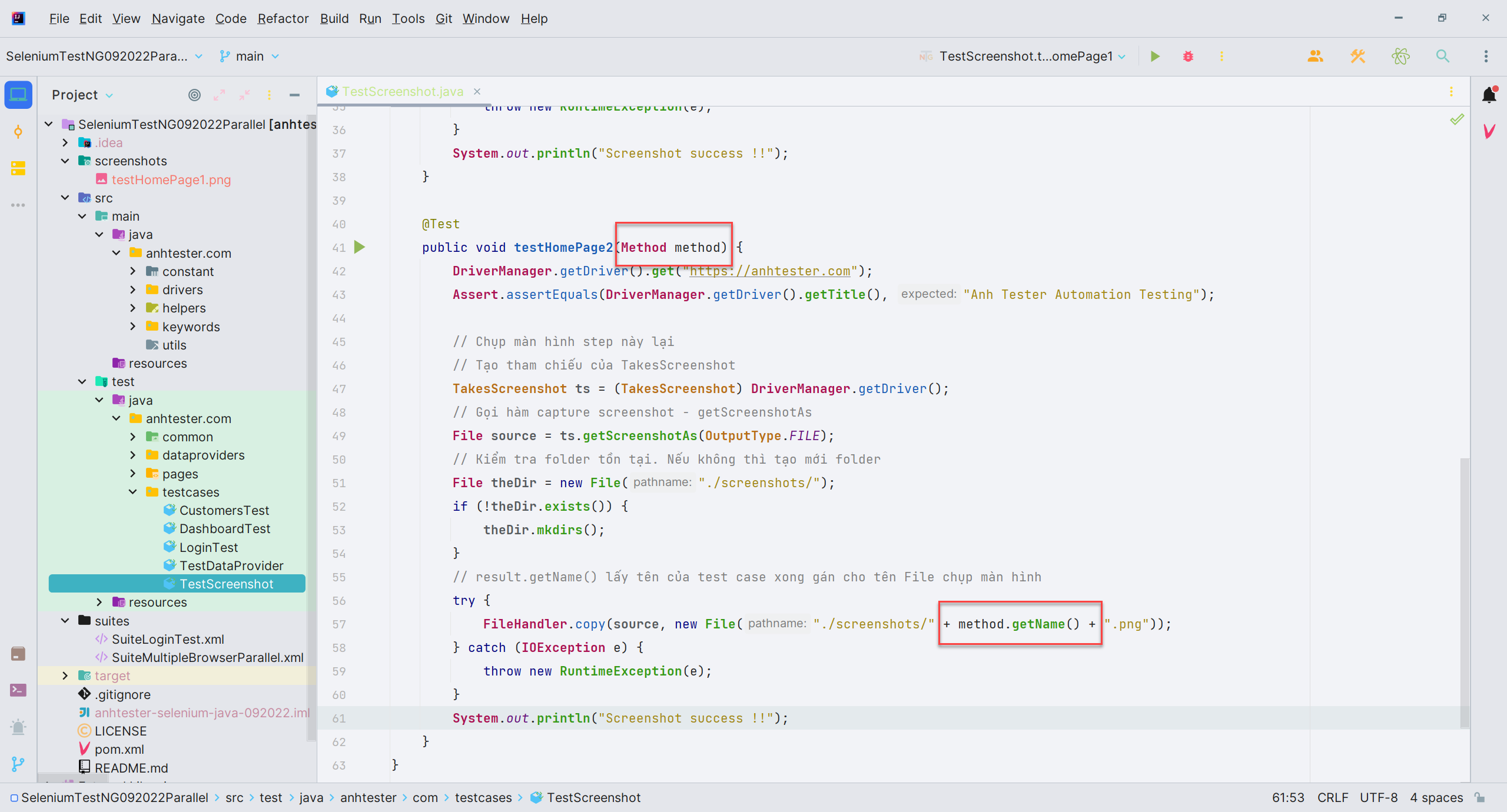Select the TestScreenshot.java editor tab

(403, 92)
